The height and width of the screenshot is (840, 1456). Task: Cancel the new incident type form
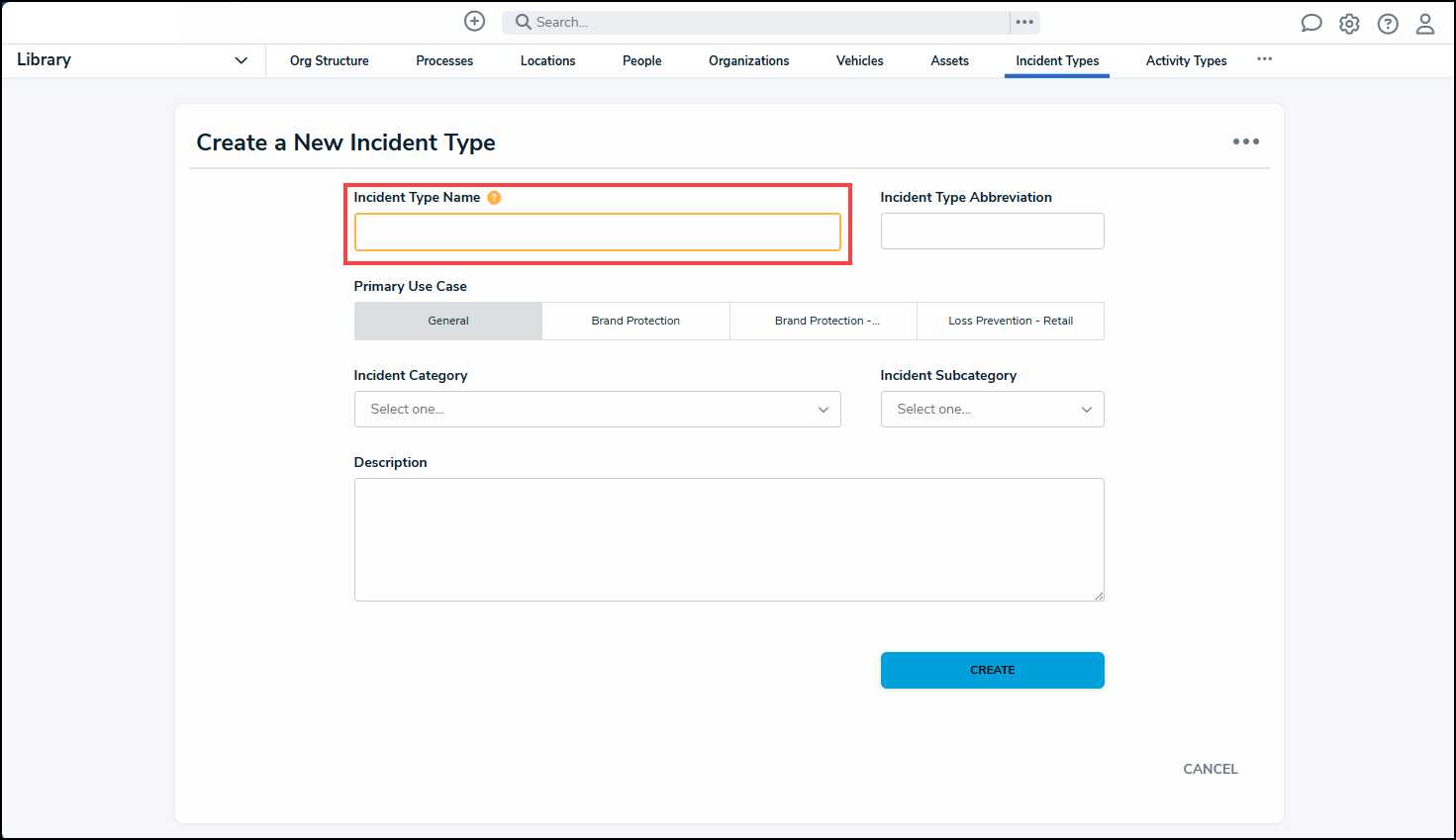coord(1210,769)
